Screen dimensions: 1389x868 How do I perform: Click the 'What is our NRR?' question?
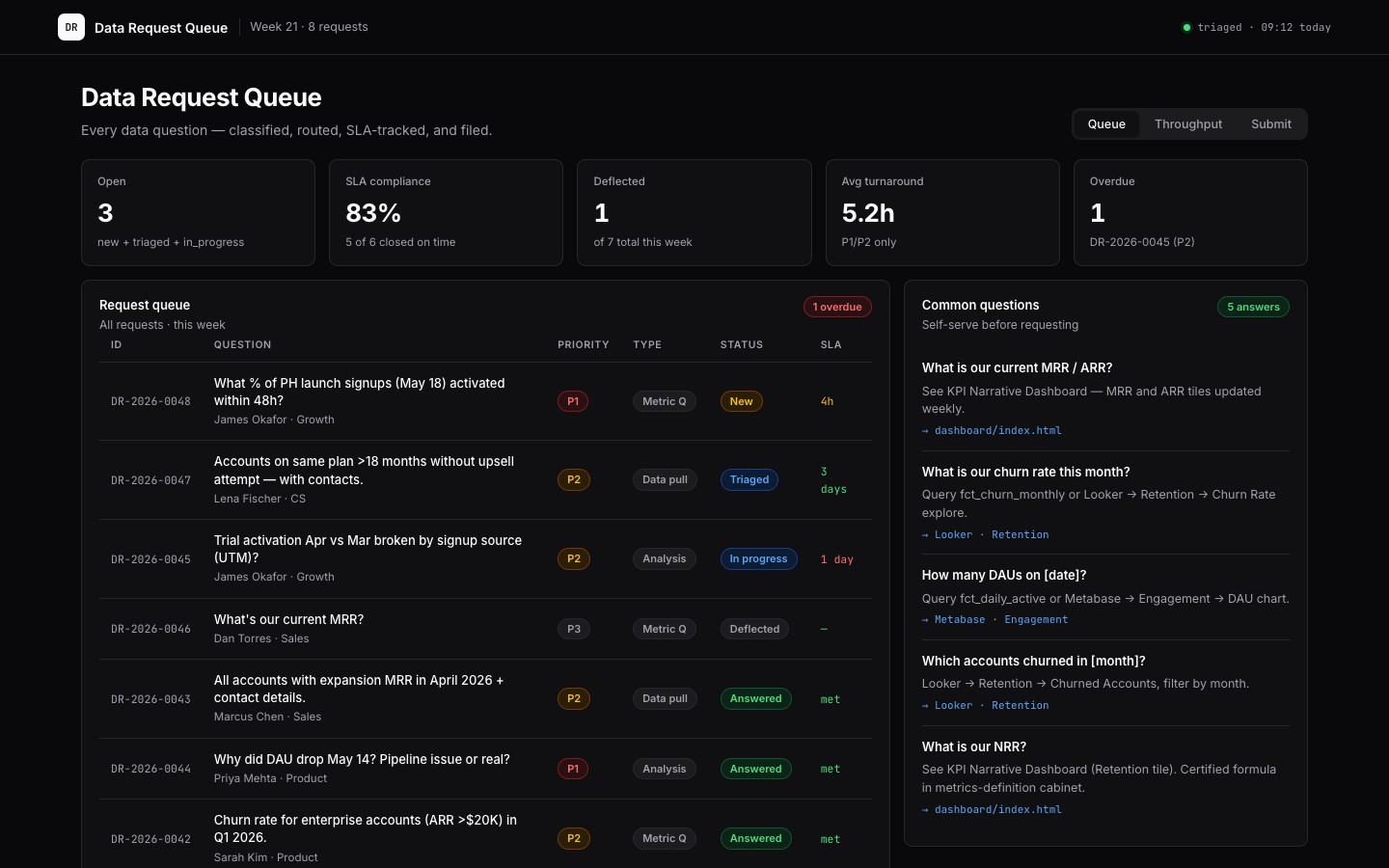(974, 746)
